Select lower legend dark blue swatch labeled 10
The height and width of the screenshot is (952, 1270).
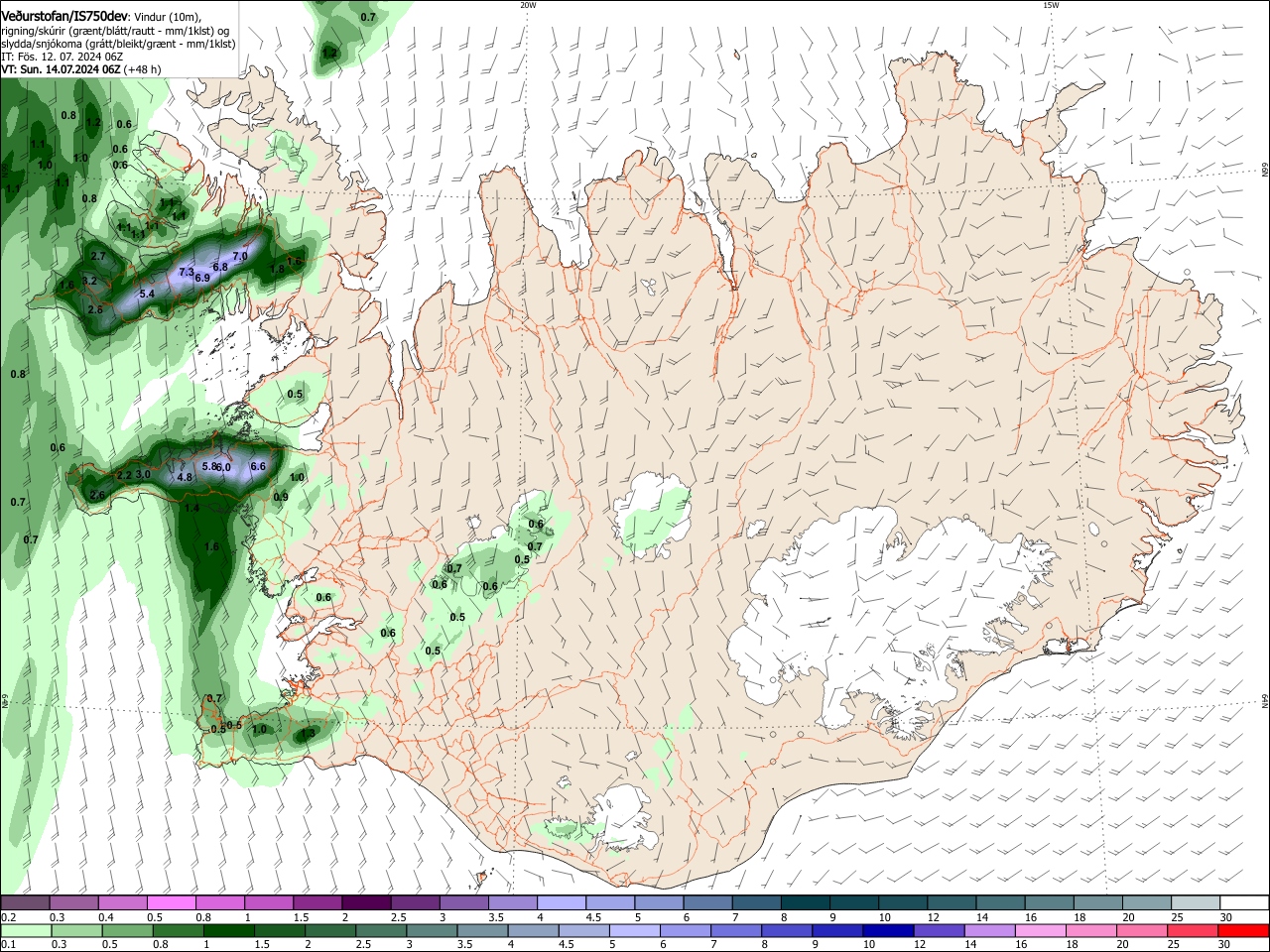pos(887,930)
